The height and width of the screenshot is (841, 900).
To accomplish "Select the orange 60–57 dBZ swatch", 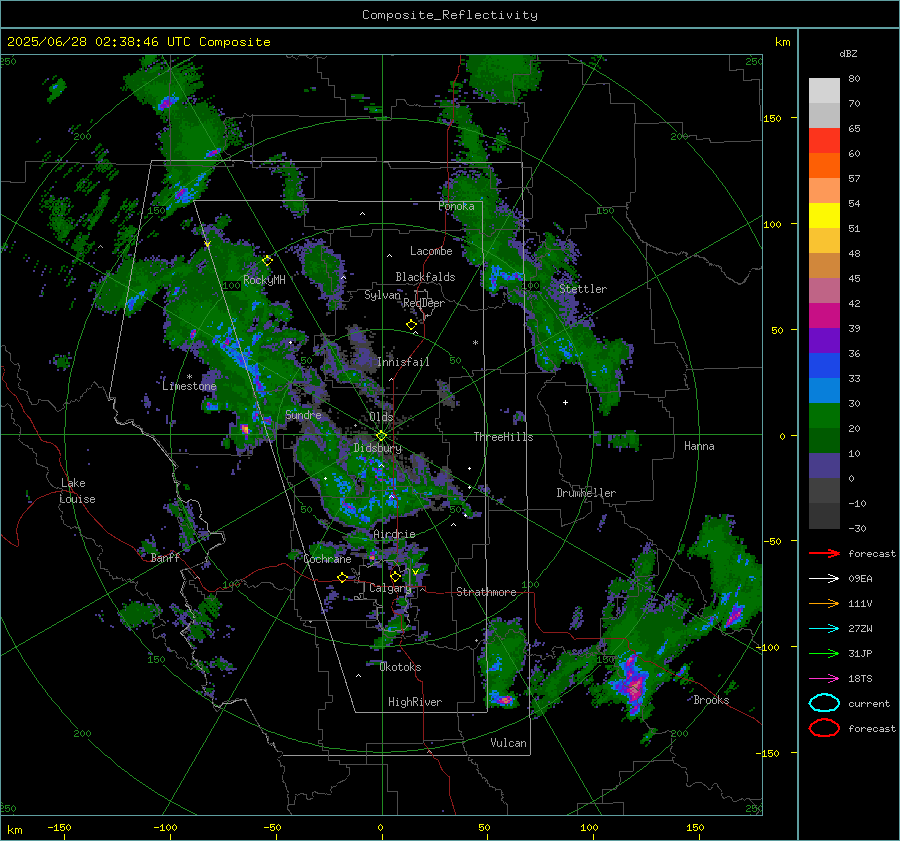I will pos(824,166).
